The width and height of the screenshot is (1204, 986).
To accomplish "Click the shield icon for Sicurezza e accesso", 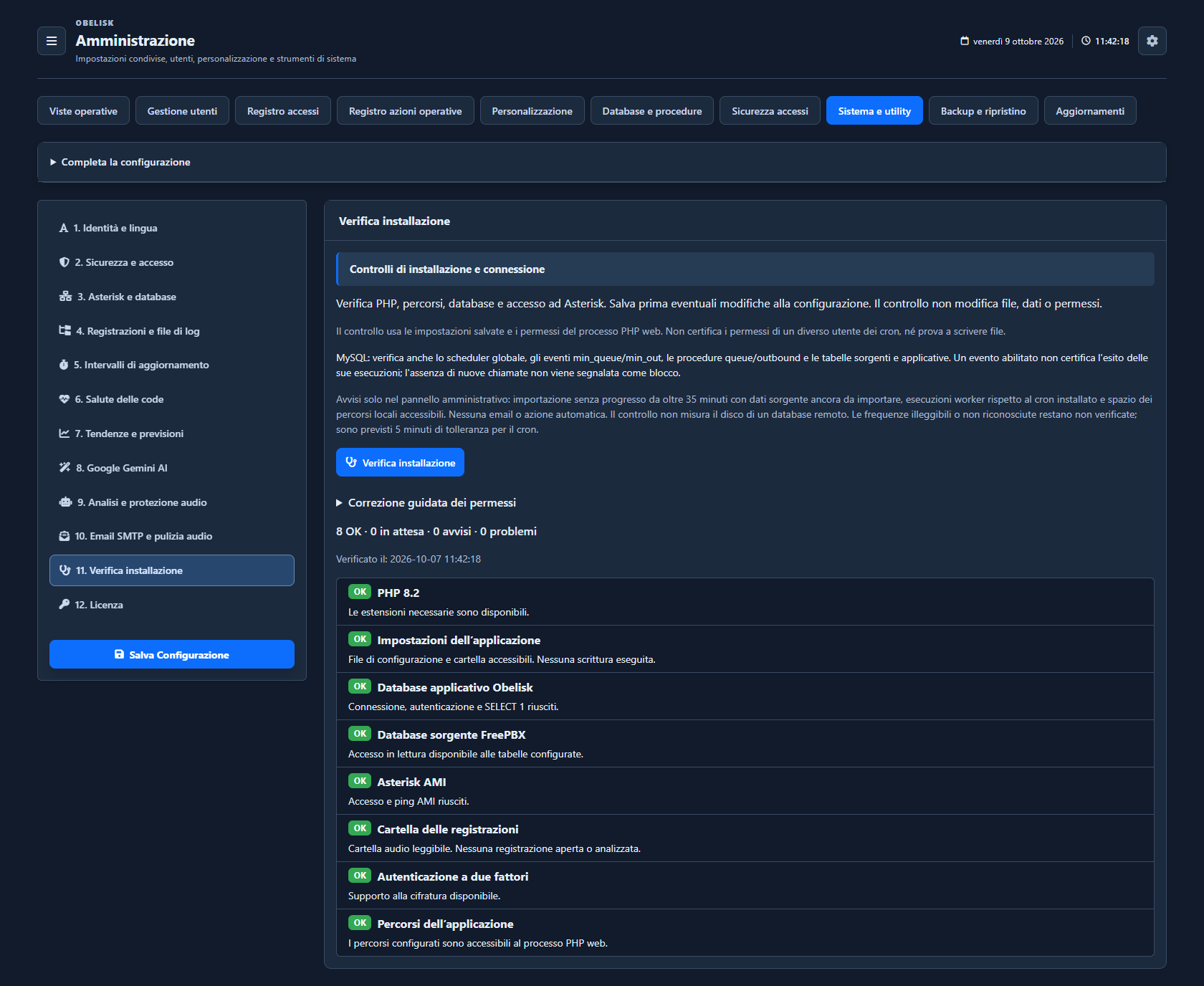I will tap(64, 262).
